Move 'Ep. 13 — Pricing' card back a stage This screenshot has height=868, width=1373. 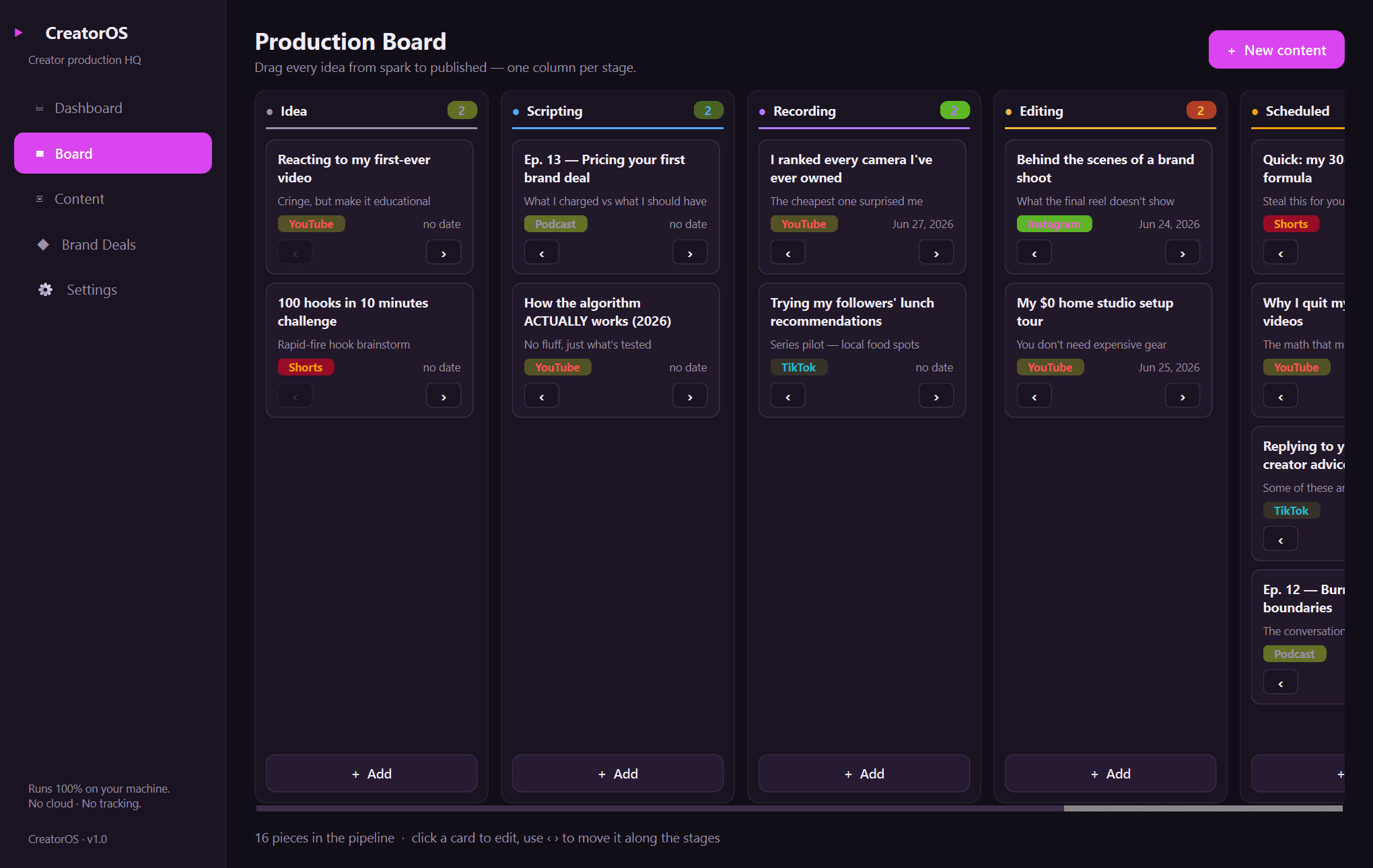pyautogui.click(x=542, y=253)
